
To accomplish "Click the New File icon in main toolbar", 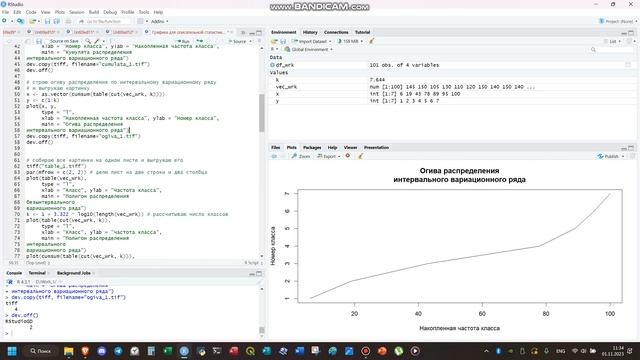I will pyautogui.click(x=4, y=21).
